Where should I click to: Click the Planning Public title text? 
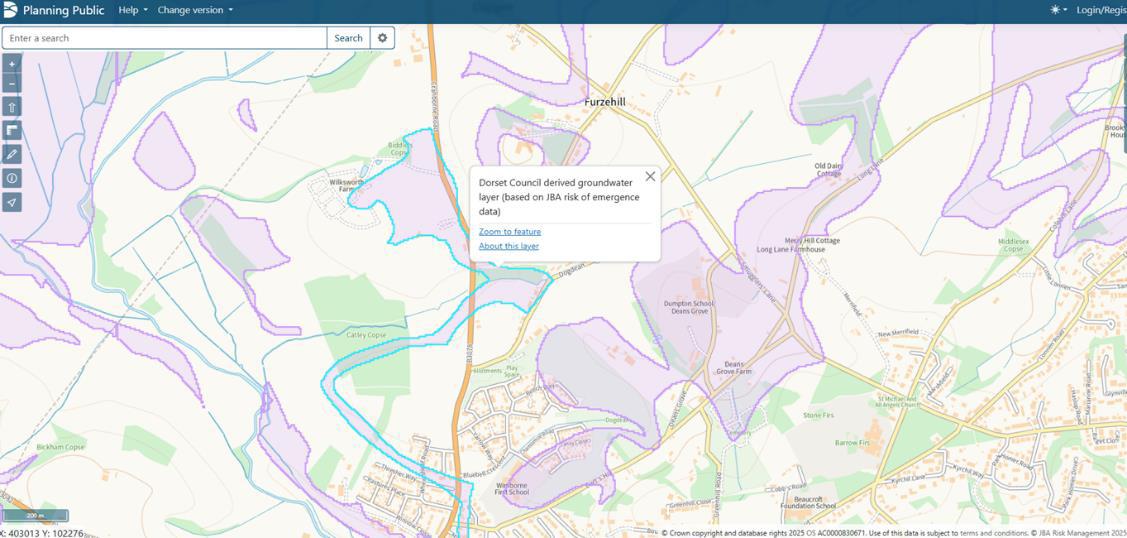tap(63, 10)
